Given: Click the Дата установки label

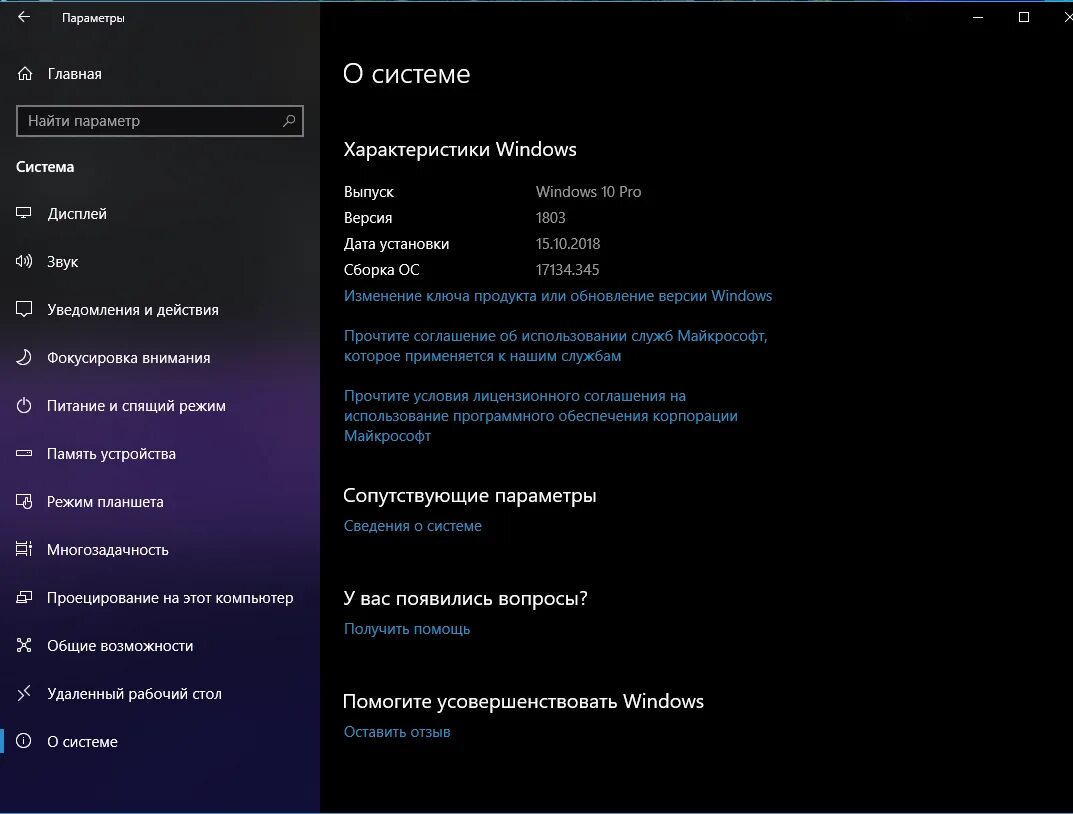Looking at the screenshot, I should click(396, 244).
